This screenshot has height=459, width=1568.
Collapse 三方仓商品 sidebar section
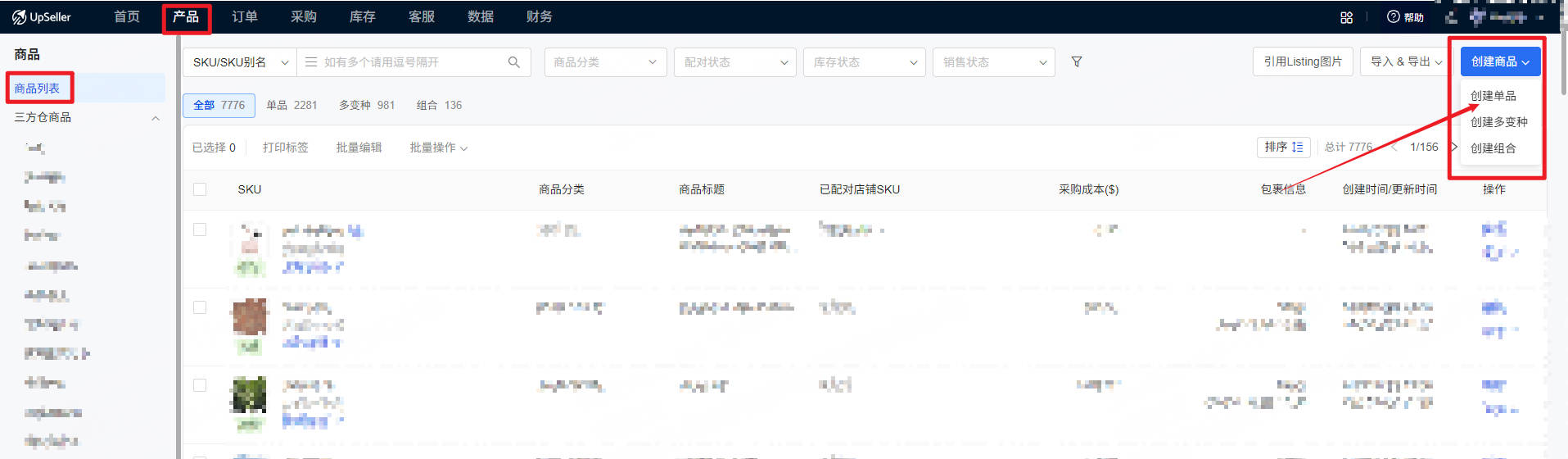pos(156,118)
